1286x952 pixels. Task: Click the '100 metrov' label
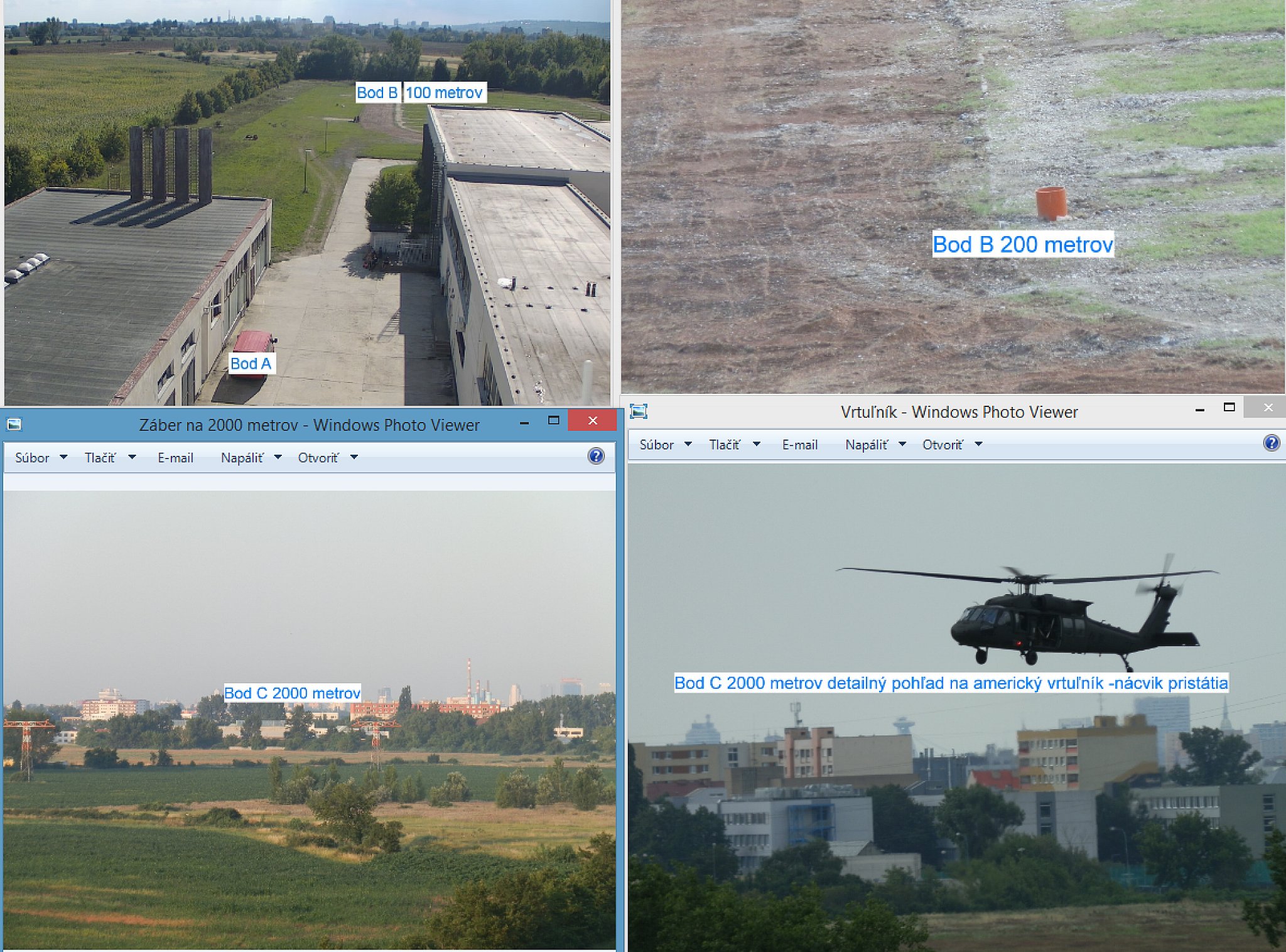point(444,93)
